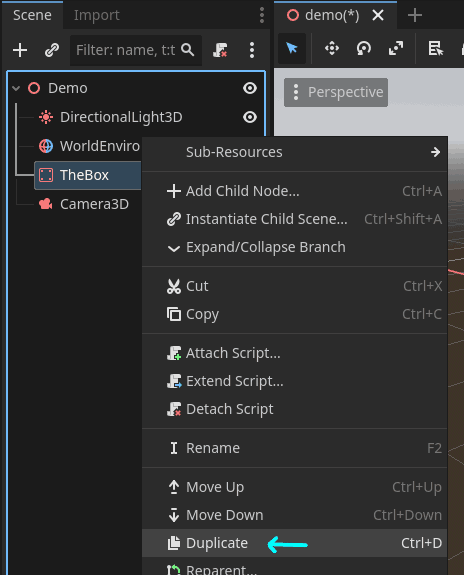Choose Add Child Node... from menu

pyautogui.click(x=295, y=191)
